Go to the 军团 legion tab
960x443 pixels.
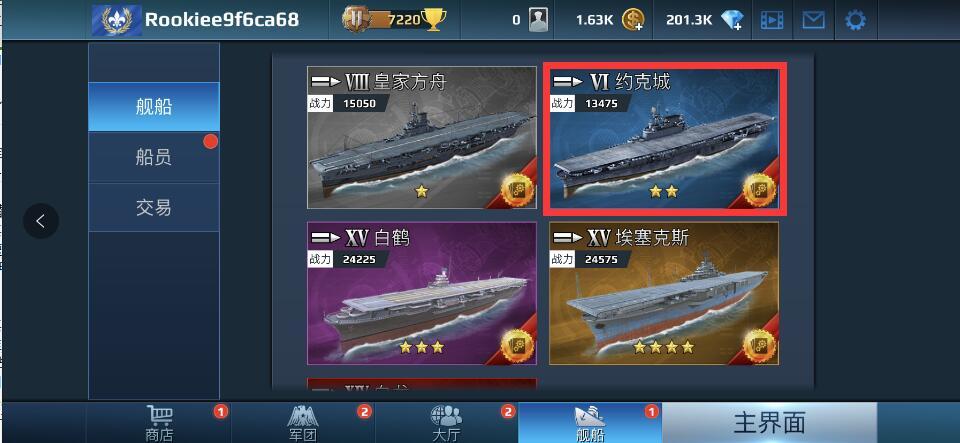click(303, 423)
